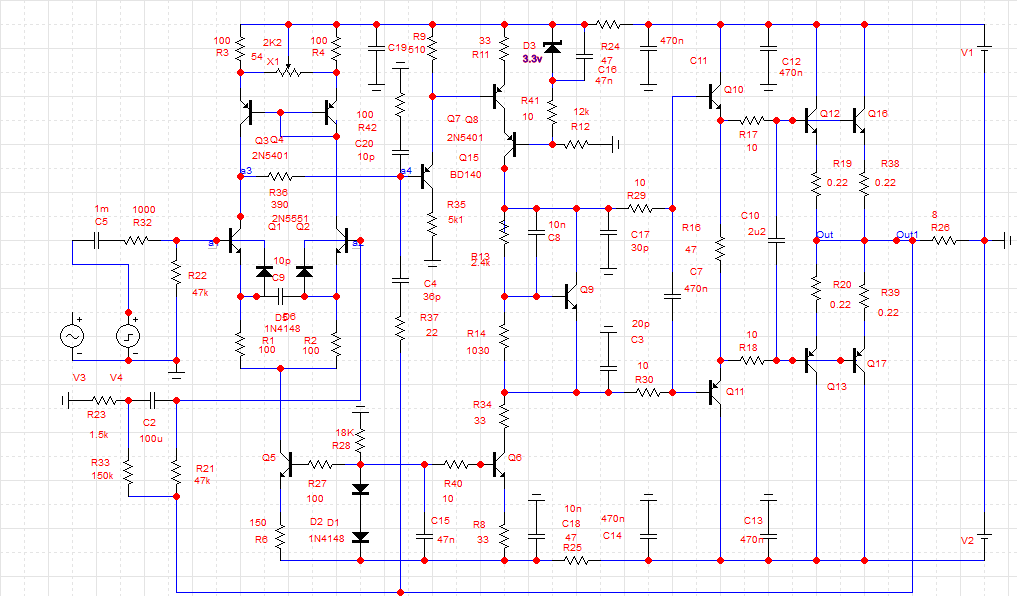Select the V4 step voltage source symbol
Screen dimensions: 1017x596
pyautogui.click(x=128, y=336)
